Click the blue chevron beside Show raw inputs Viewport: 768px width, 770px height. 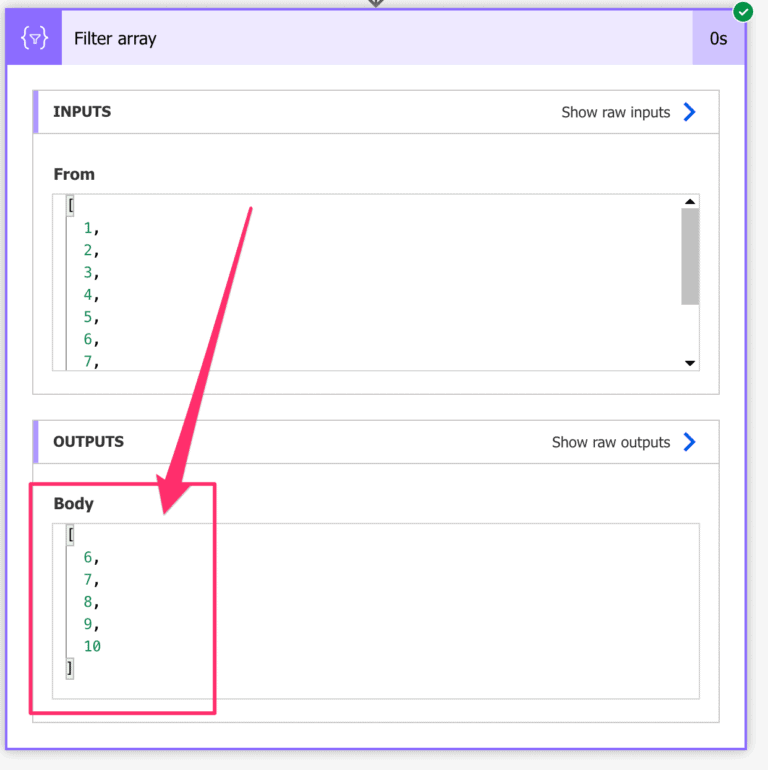689,112
